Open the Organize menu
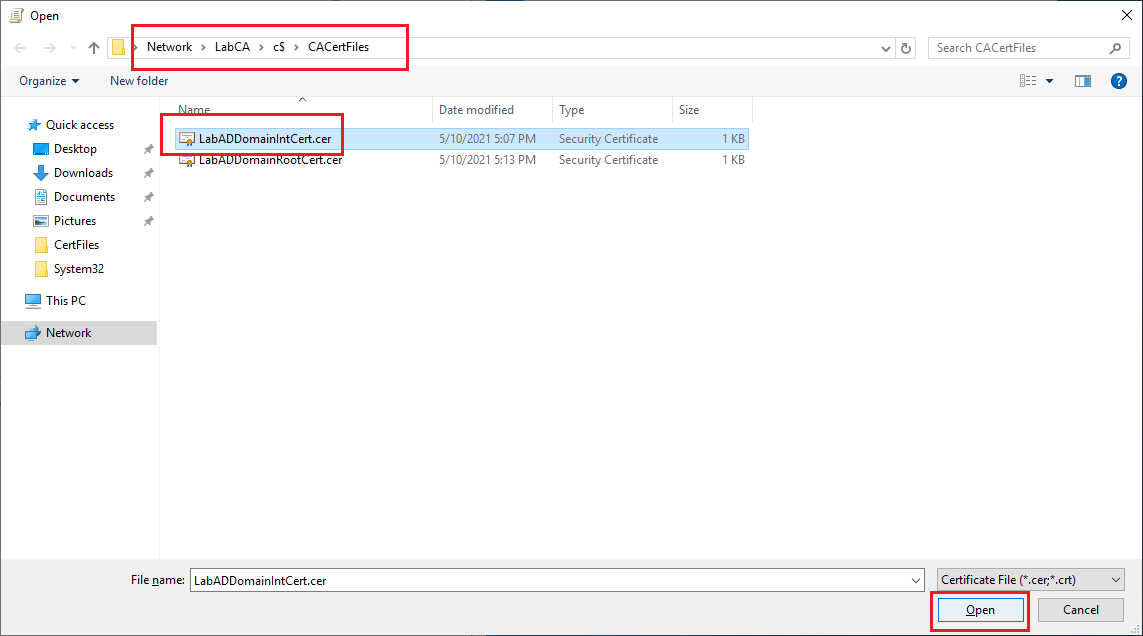 (x=48, y=81)
